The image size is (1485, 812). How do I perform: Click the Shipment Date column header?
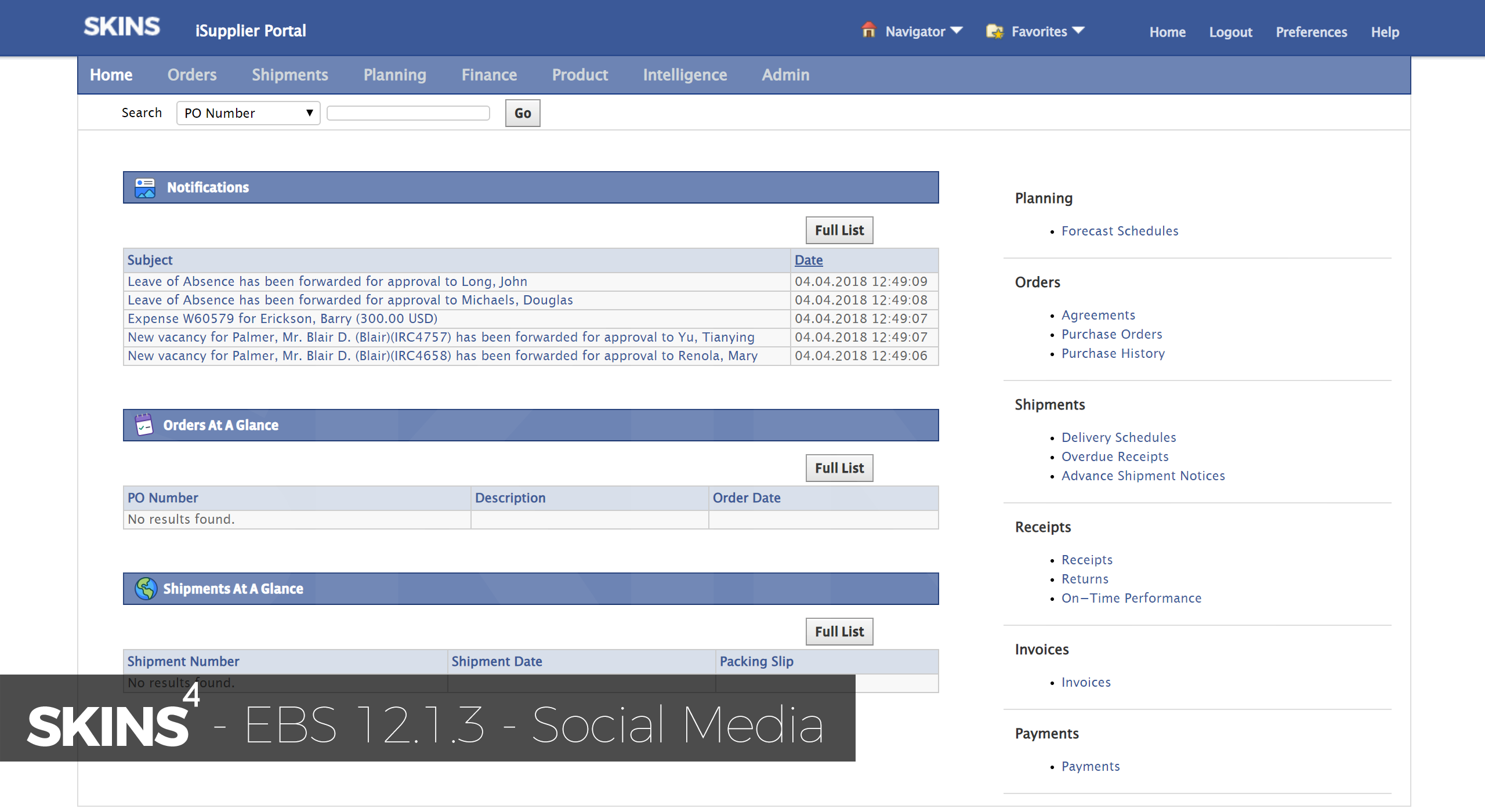[x=497, y=662]
